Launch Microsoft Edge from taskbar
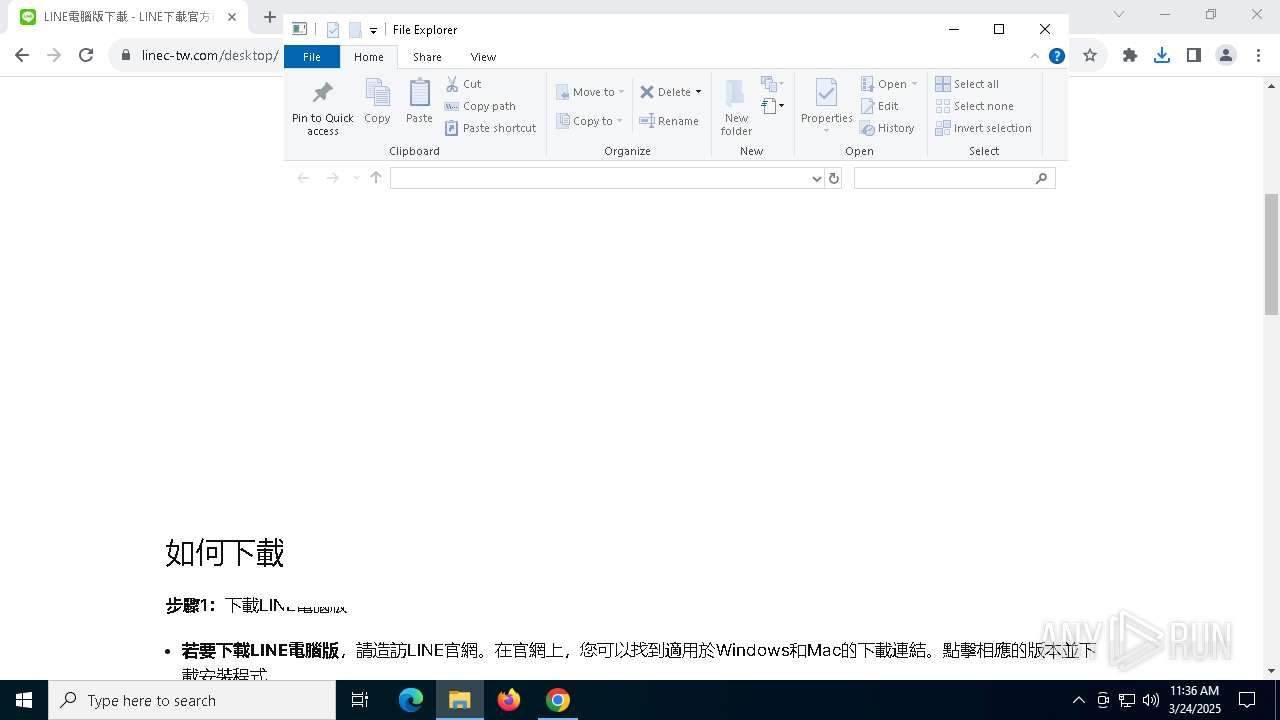 (411, 700)
